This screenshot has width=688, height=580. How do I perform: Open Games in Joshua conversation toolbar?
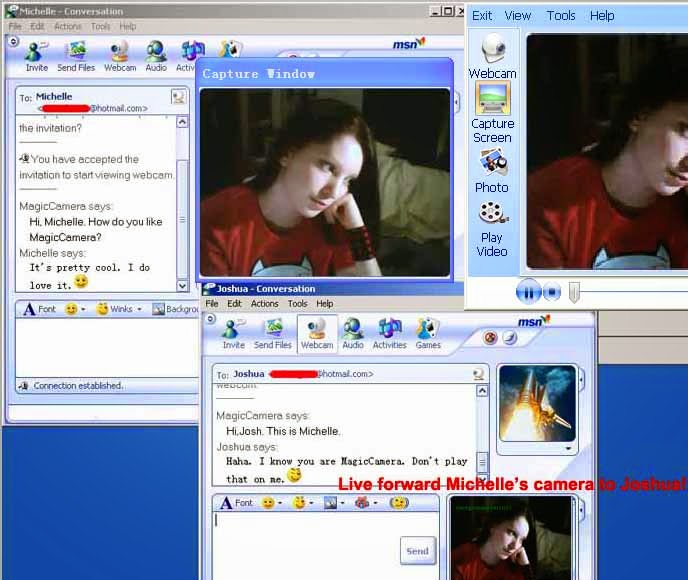[x=428, y=334]
